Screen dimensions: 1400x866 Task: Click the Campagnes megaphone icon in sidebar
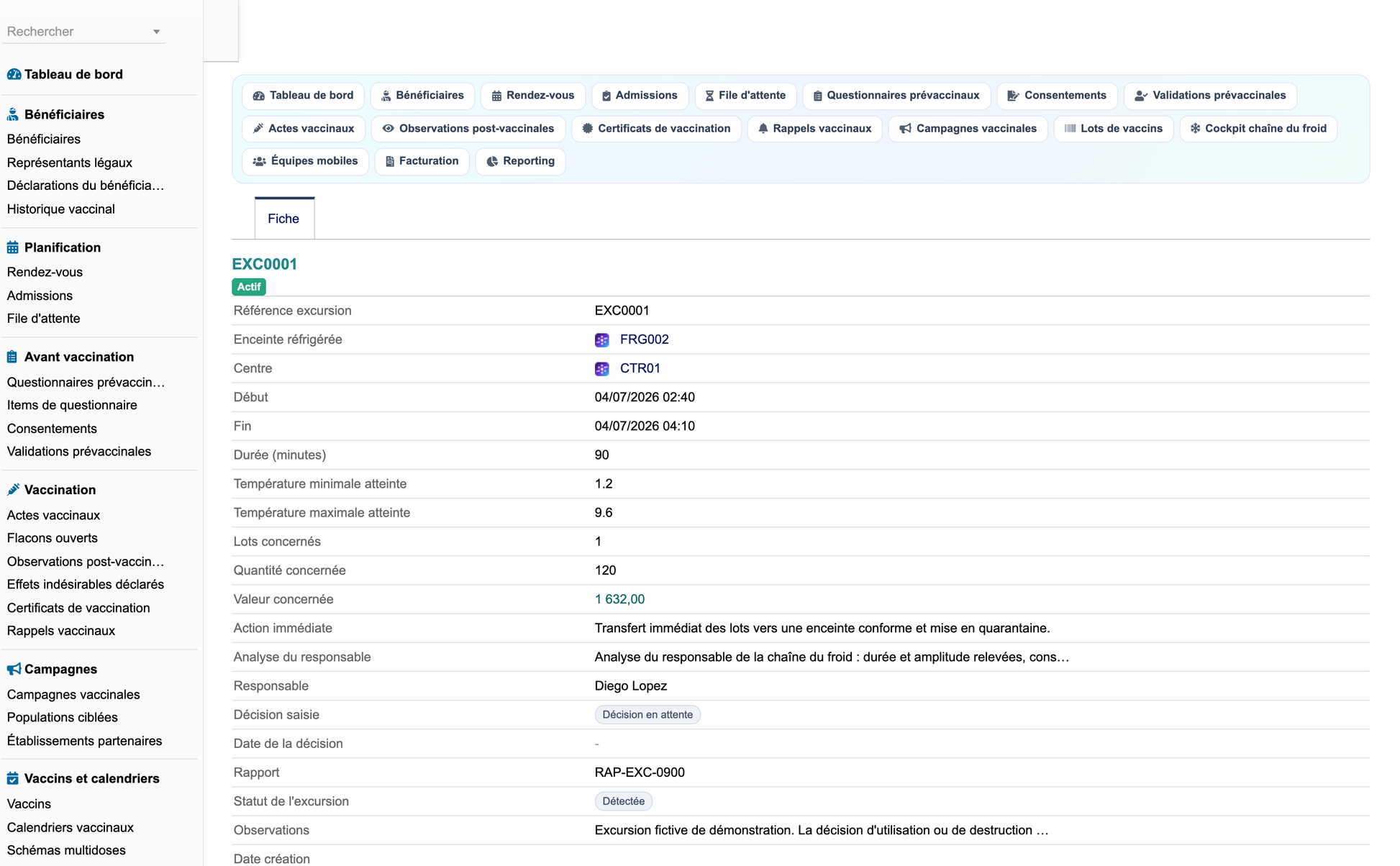coord(14,669)
